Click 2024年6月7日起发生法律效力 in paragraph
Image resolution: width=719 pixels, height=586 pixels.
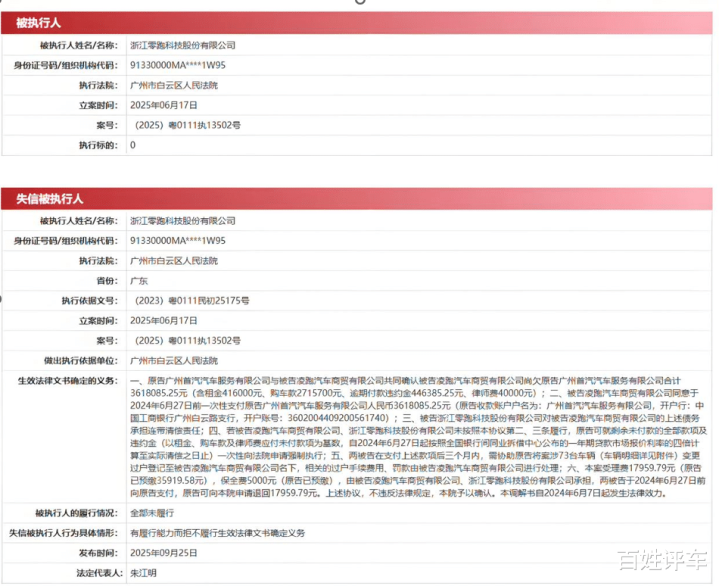coord(603,493)
